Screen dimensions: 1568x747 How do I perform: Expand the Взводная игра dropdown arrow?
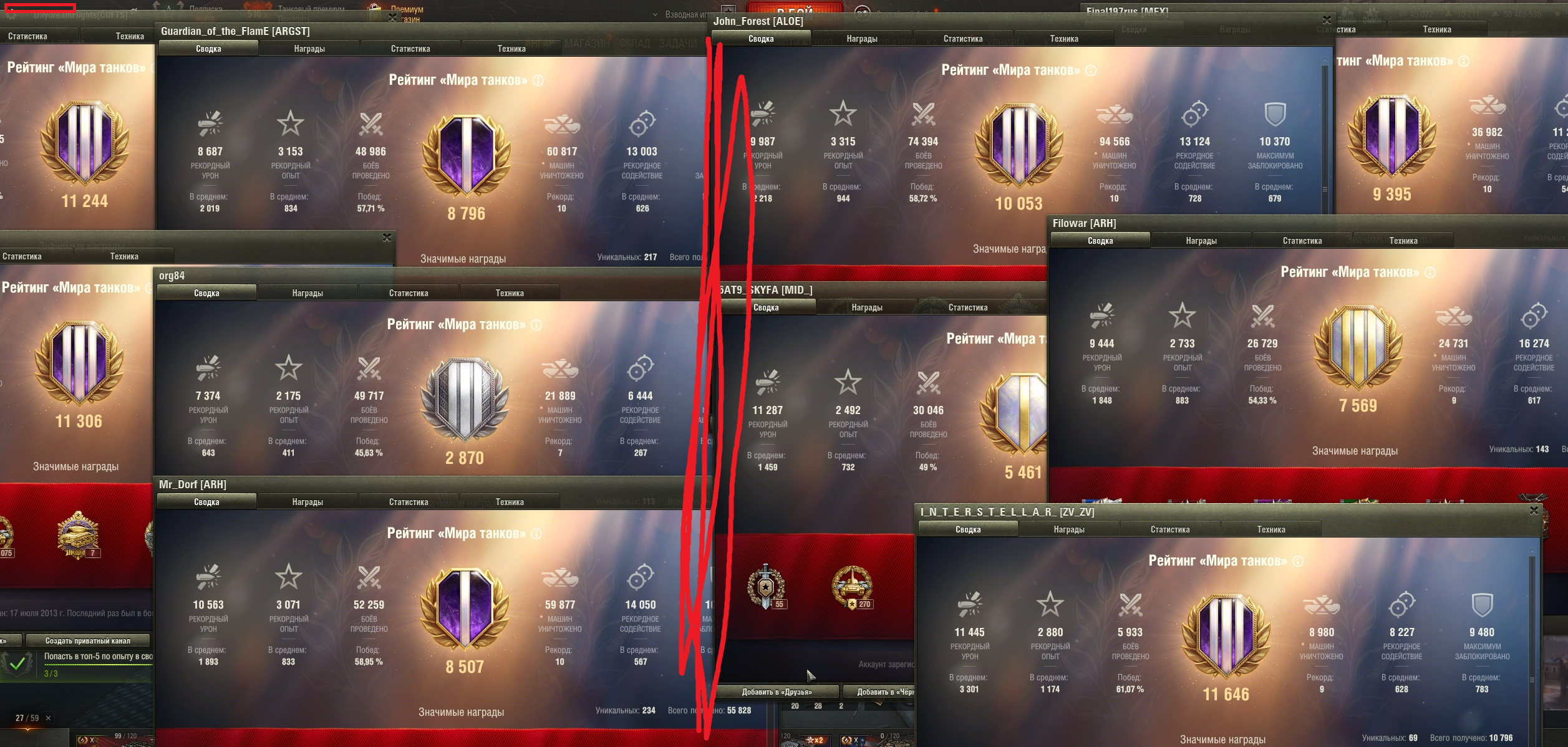coord(655,14)
